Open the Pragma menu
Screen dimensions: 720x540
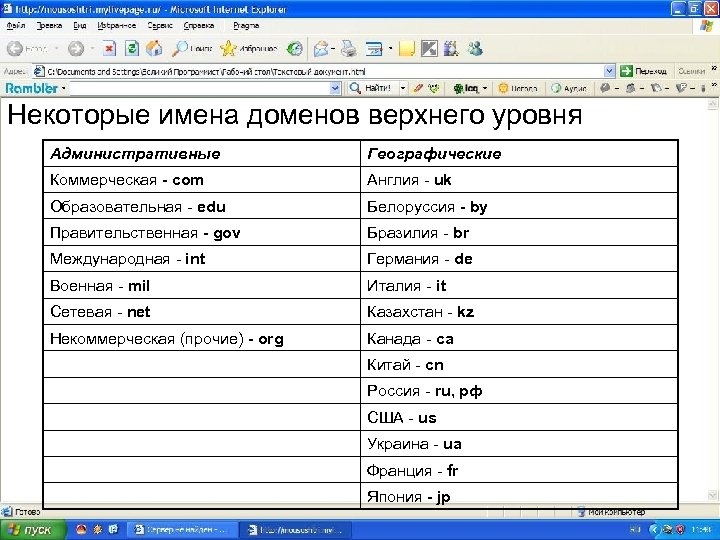246,26
